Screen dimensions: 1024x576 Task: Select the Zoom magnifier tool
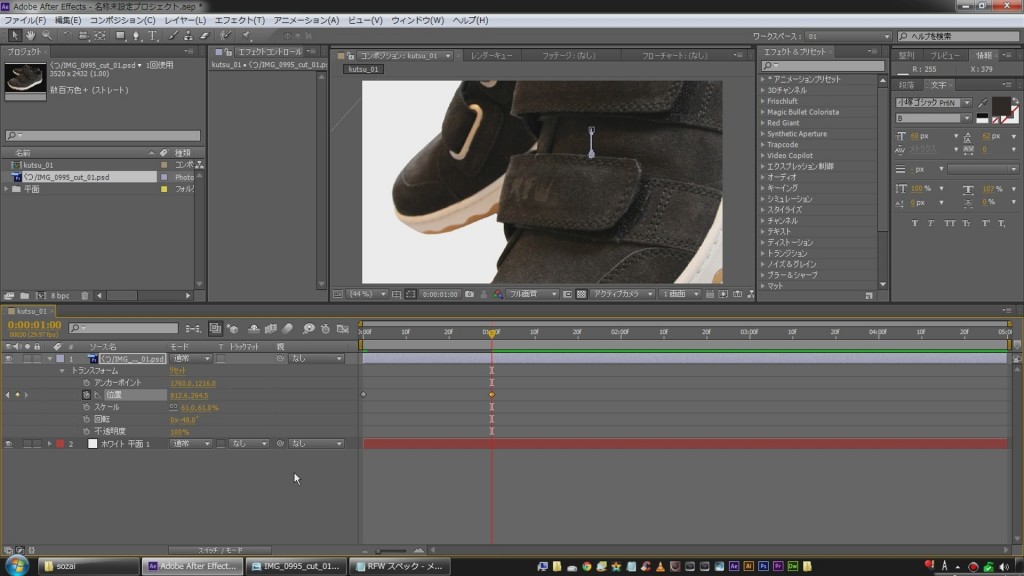pyautogui.click(x=47, y=36)
